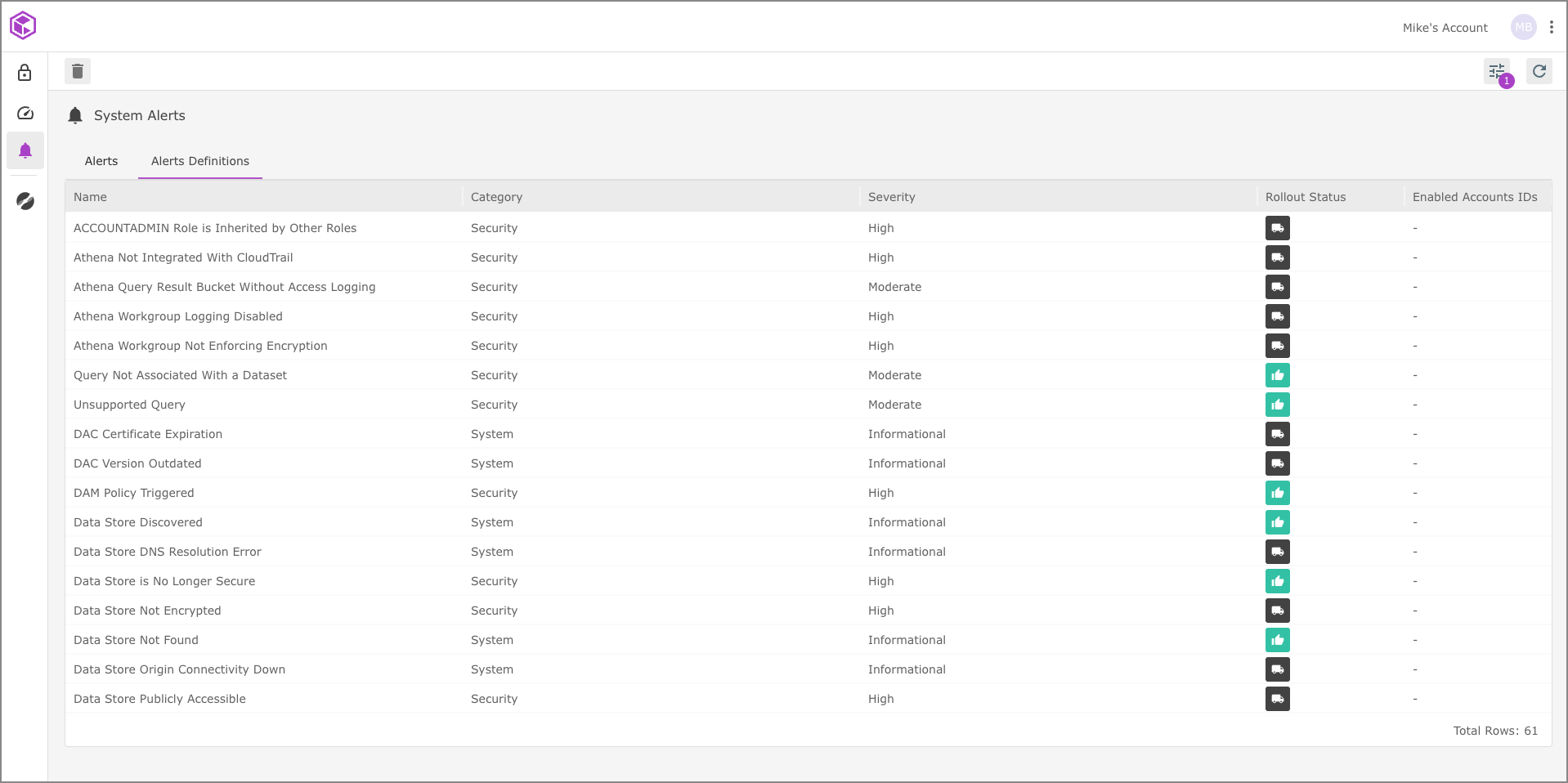Sort by the Name column header
Image resolution: width=1568 pixels, height=783 pixels.
tap(91, 197)
